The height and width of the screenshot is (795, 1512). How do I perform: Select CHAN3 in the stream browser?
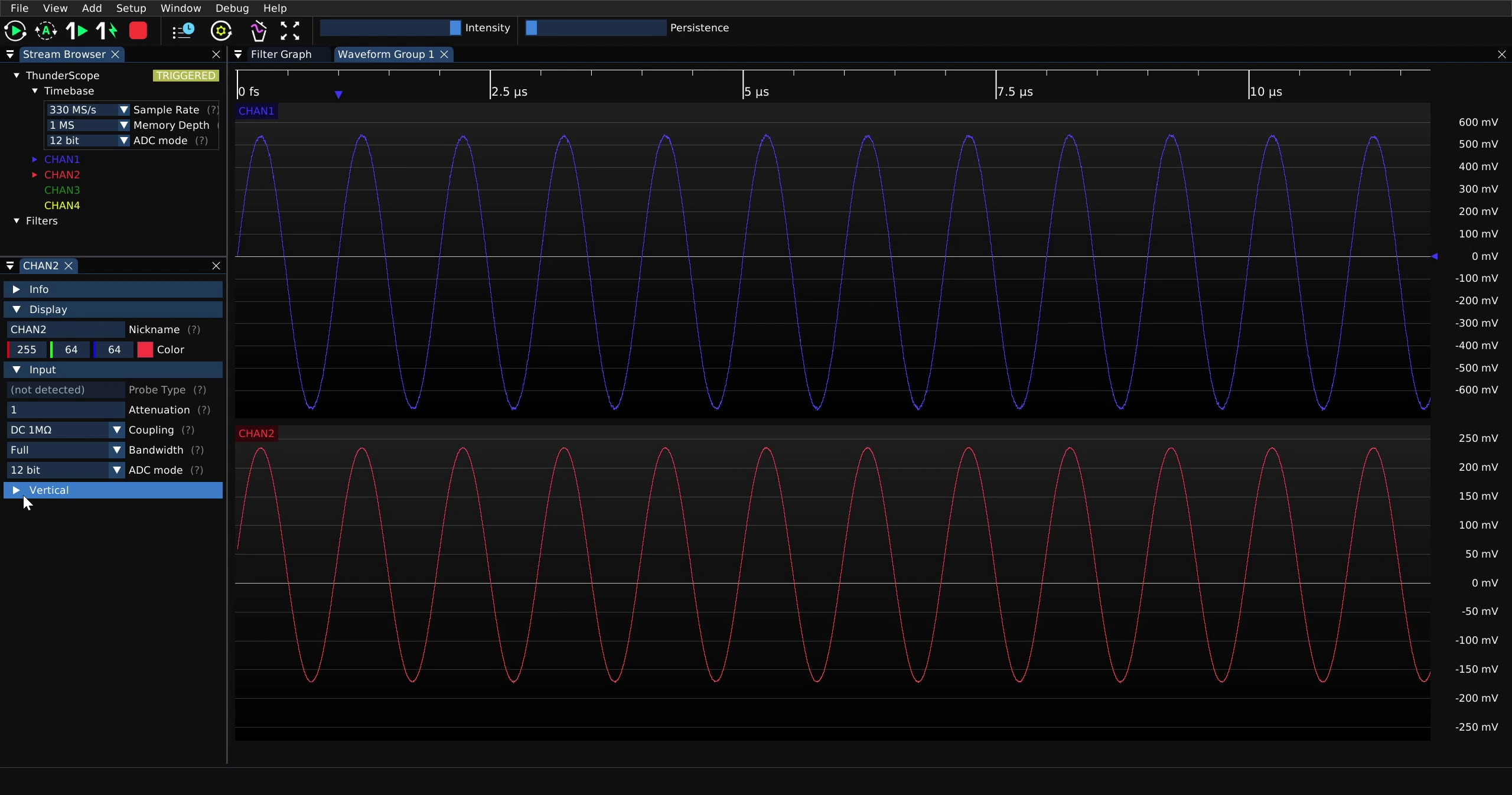(62, 190)
